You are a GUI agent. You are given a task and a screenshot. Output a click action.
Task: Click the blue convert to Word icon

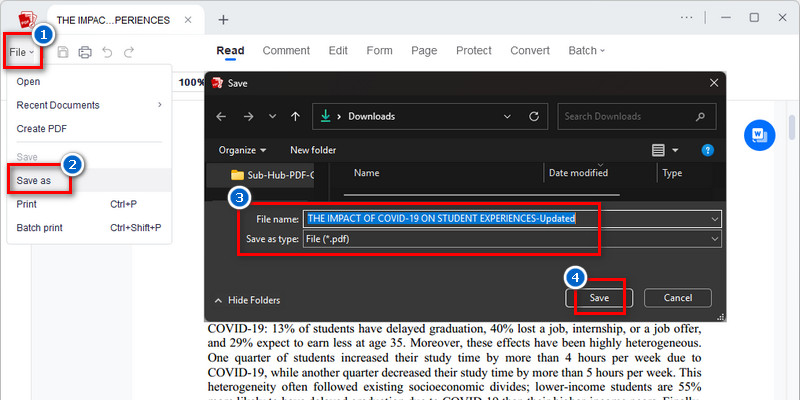[x=759, y=135]
